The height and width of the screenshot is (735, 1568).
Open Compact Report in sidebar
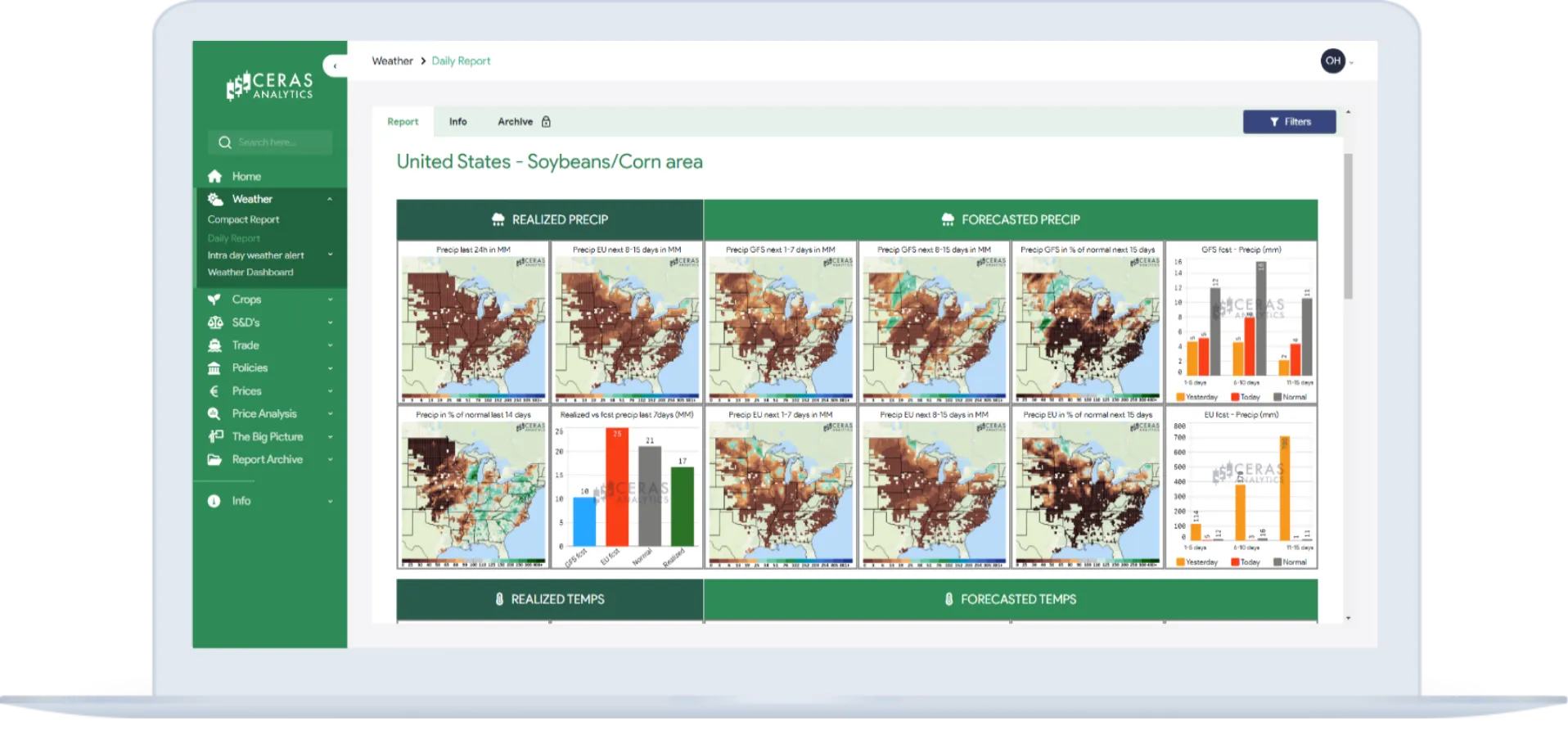pos(243,219)
